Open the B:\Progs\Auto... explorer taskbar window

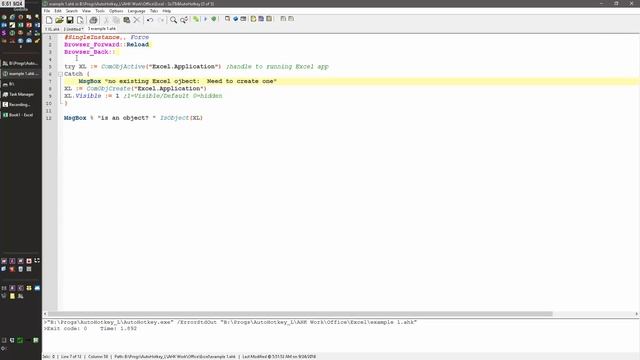coord(20,63)
